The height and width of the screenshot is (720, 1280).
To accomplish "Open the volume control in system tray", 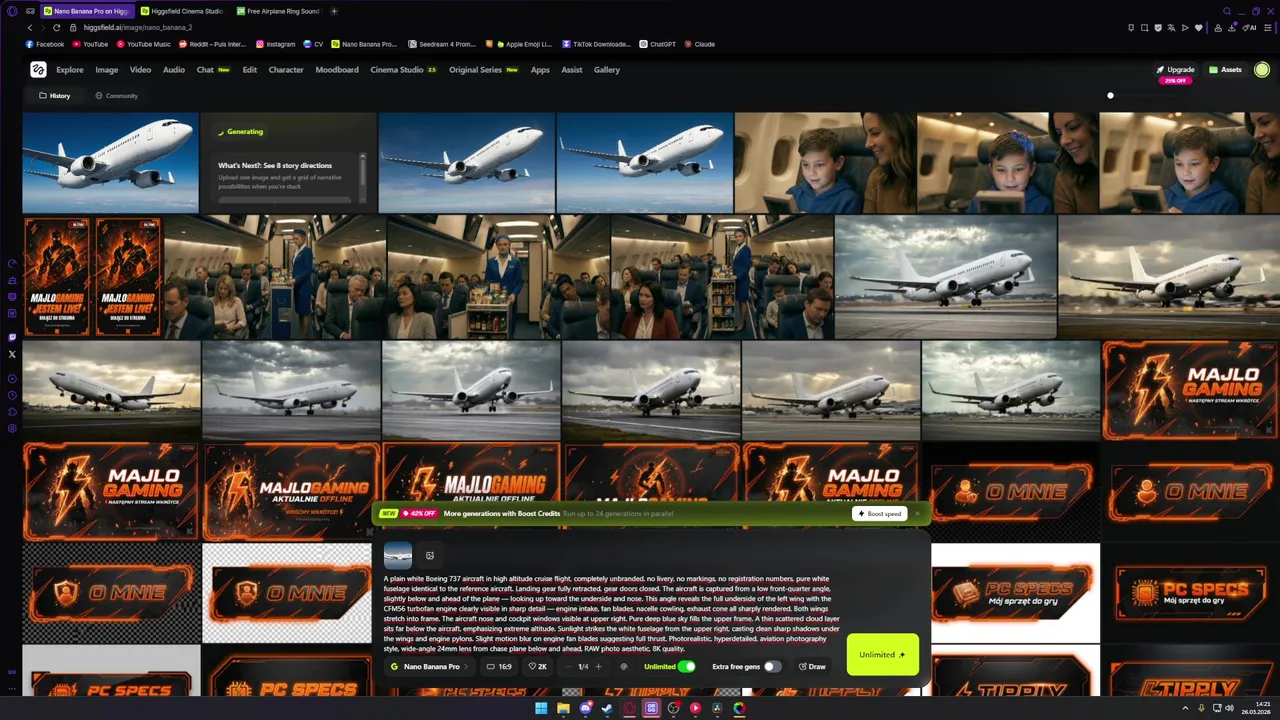I will [1229, 708].
